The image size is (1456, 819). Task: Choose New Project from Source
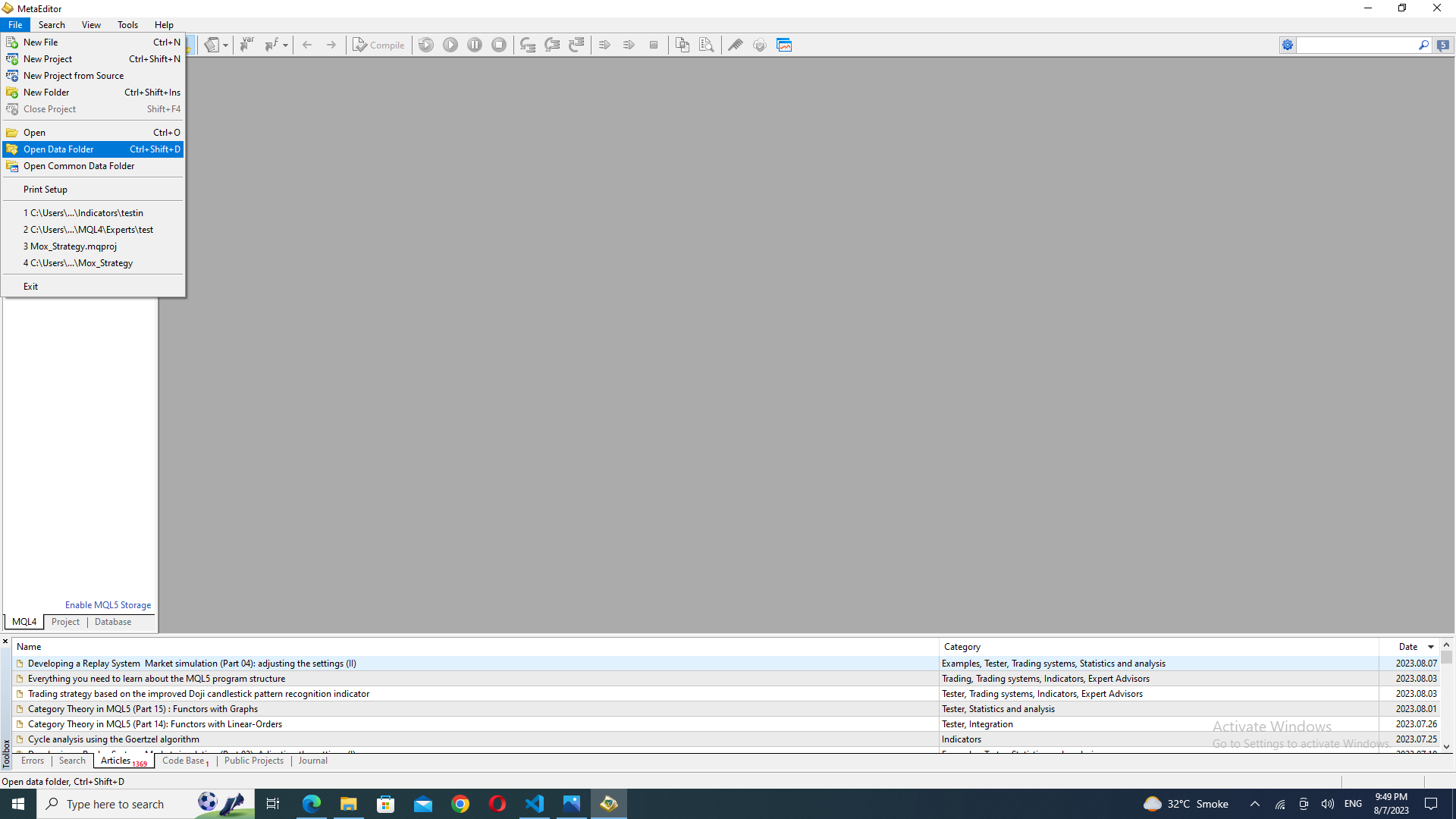click(73, 76)
